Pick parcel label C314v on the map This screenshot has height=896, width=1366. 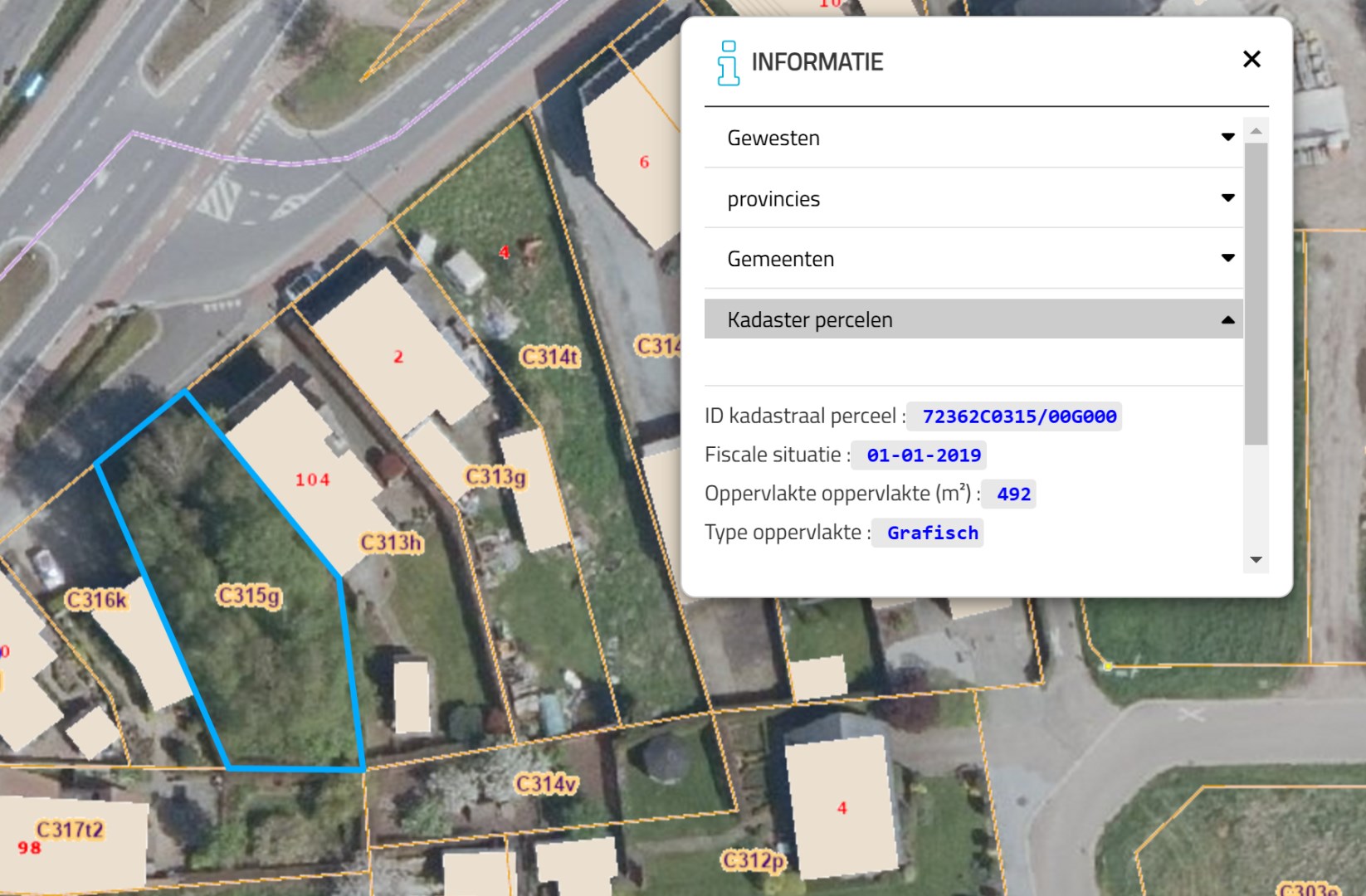[546, 784]
